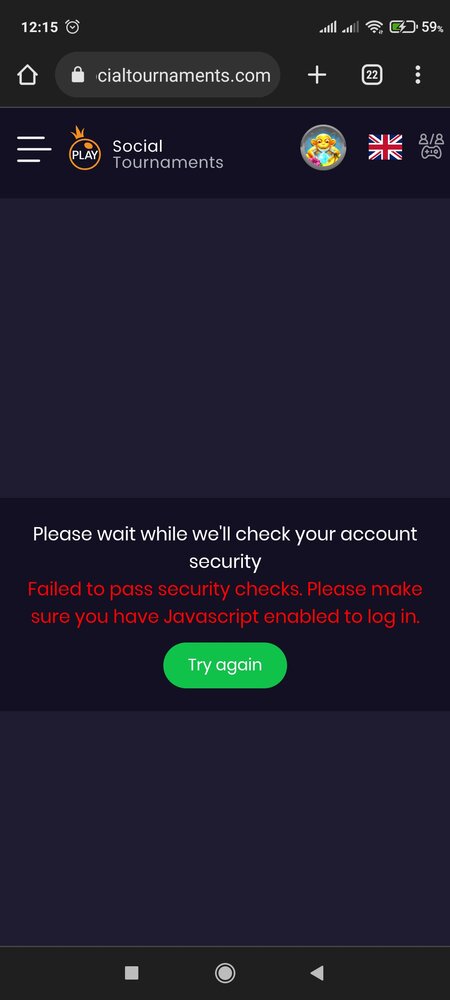Tap the red failed security message

(x=225, y=603)
